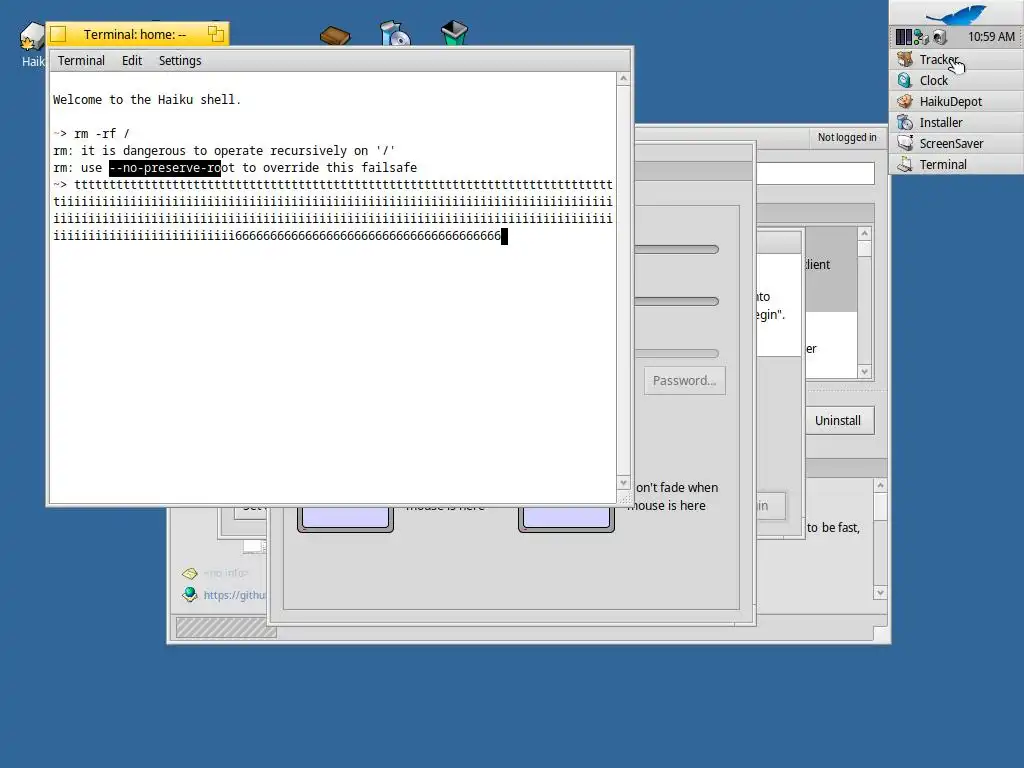Click Terminal scrollbar up arrow

623,78
